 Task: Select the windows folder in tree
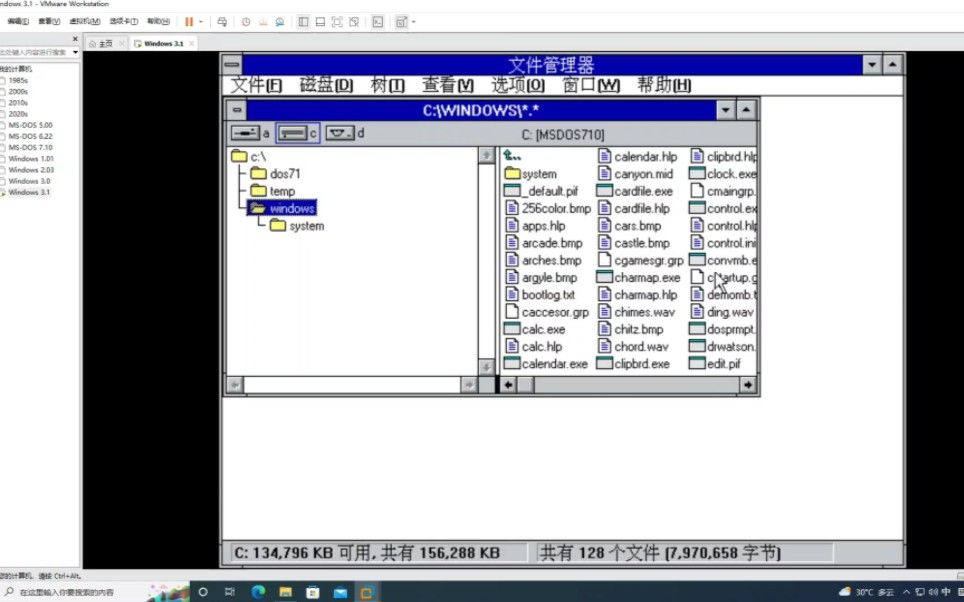pos(282,208)
